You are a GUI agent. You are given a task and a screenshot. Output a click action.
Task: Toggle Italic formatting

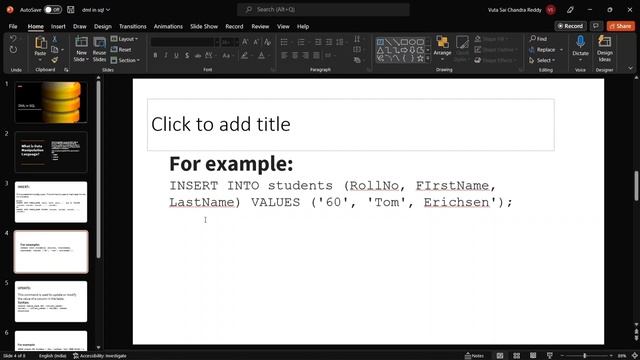(166, 56)
